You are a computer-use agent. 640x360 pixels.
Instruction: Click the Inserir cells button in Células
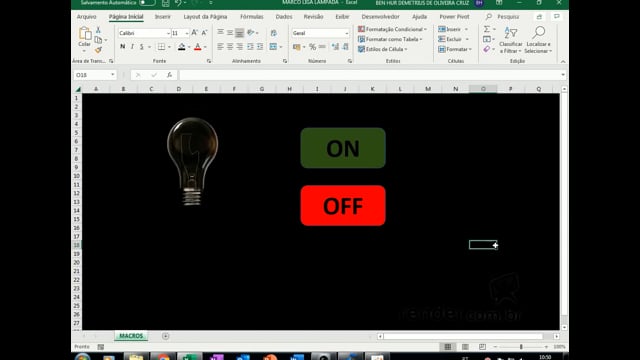click(453, 29)
